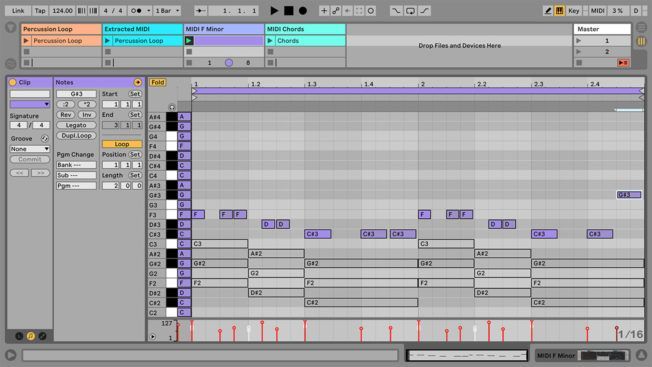Enable the Punch-In switch icon
This screenshot has width=652, height=367.
(x=396, y=11)
